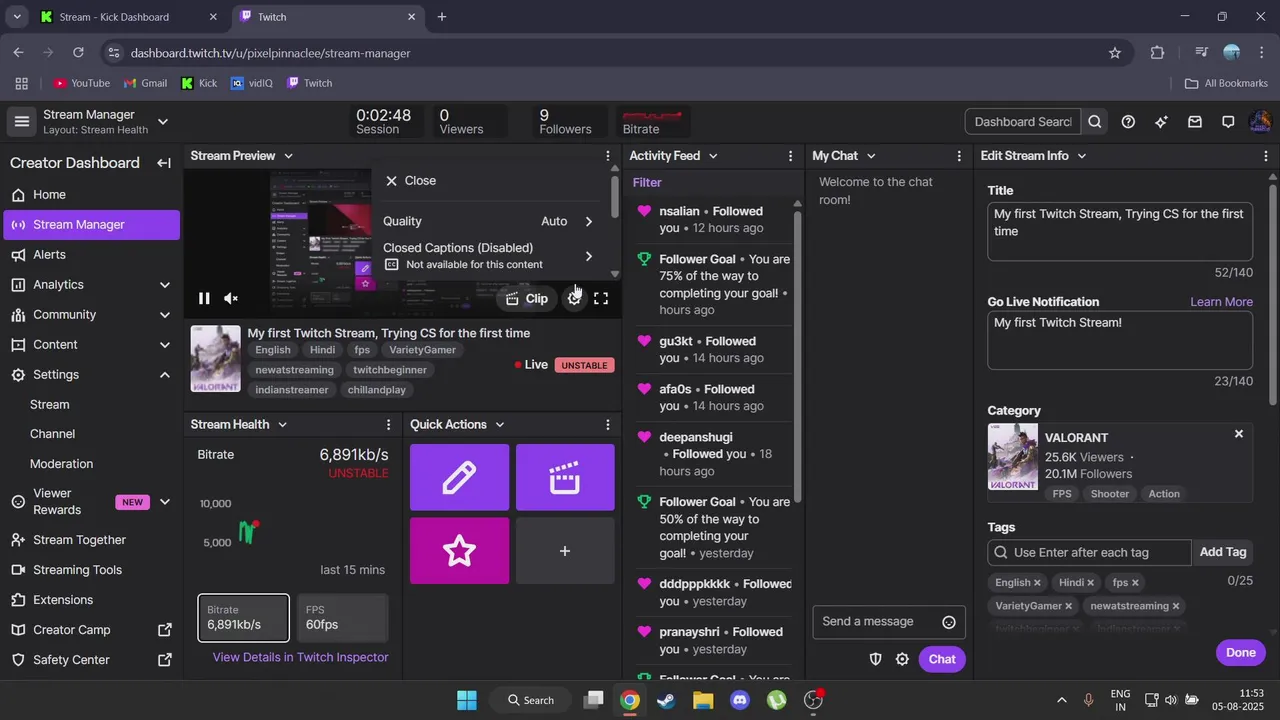The height and width of the screenshot is (720, 1280).
Task: Remove the VarietyGamer tag
Action: coord(1068,606)
